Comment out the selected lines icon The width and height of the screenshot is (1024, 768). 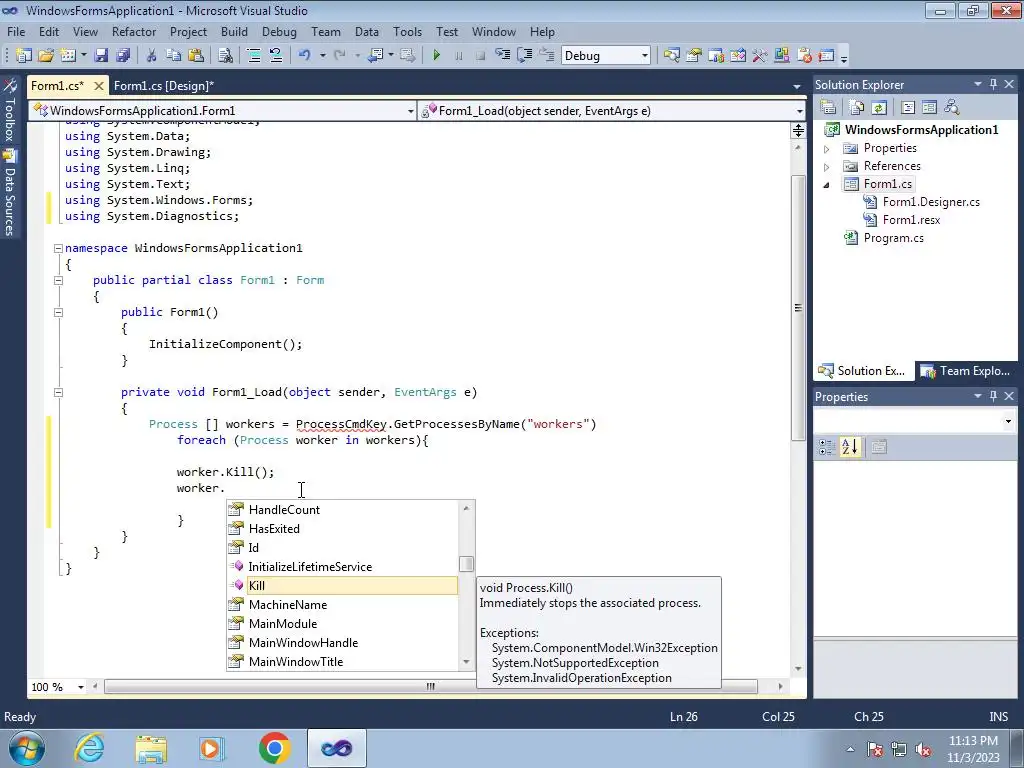(254, 56)
